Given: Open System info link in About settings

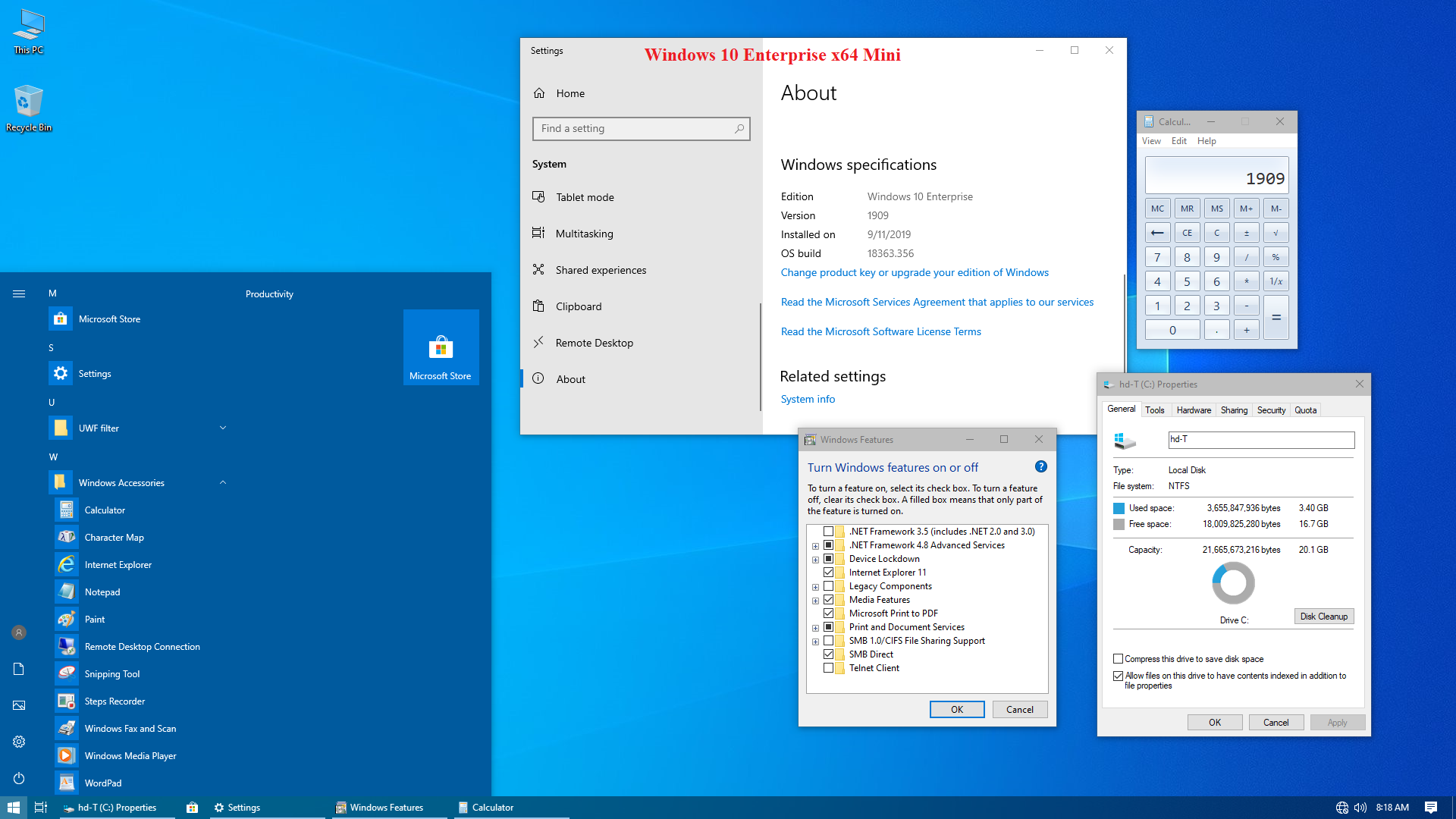Looking at the screenshot, I should pos(807,399).
